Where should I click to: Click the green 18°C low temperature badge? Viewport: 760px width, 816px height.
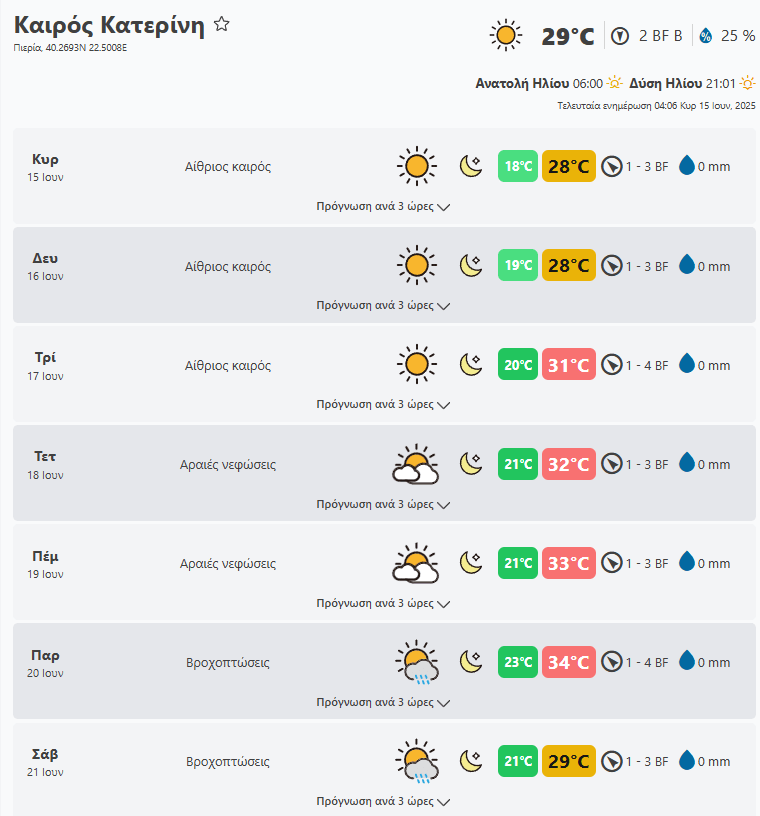pyautogui.click(x=518, y=166)
